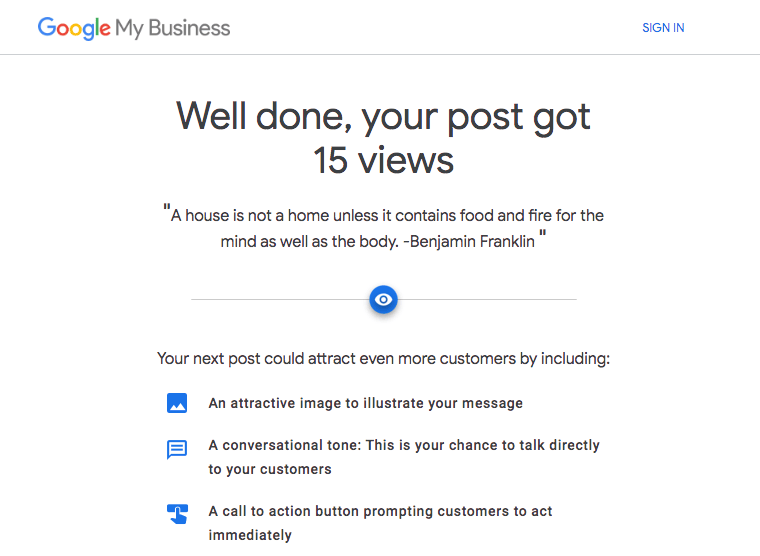Select the "Well done, your post got" heading
The width and height of the screenshot is (760, 556).
pos(384,117)
